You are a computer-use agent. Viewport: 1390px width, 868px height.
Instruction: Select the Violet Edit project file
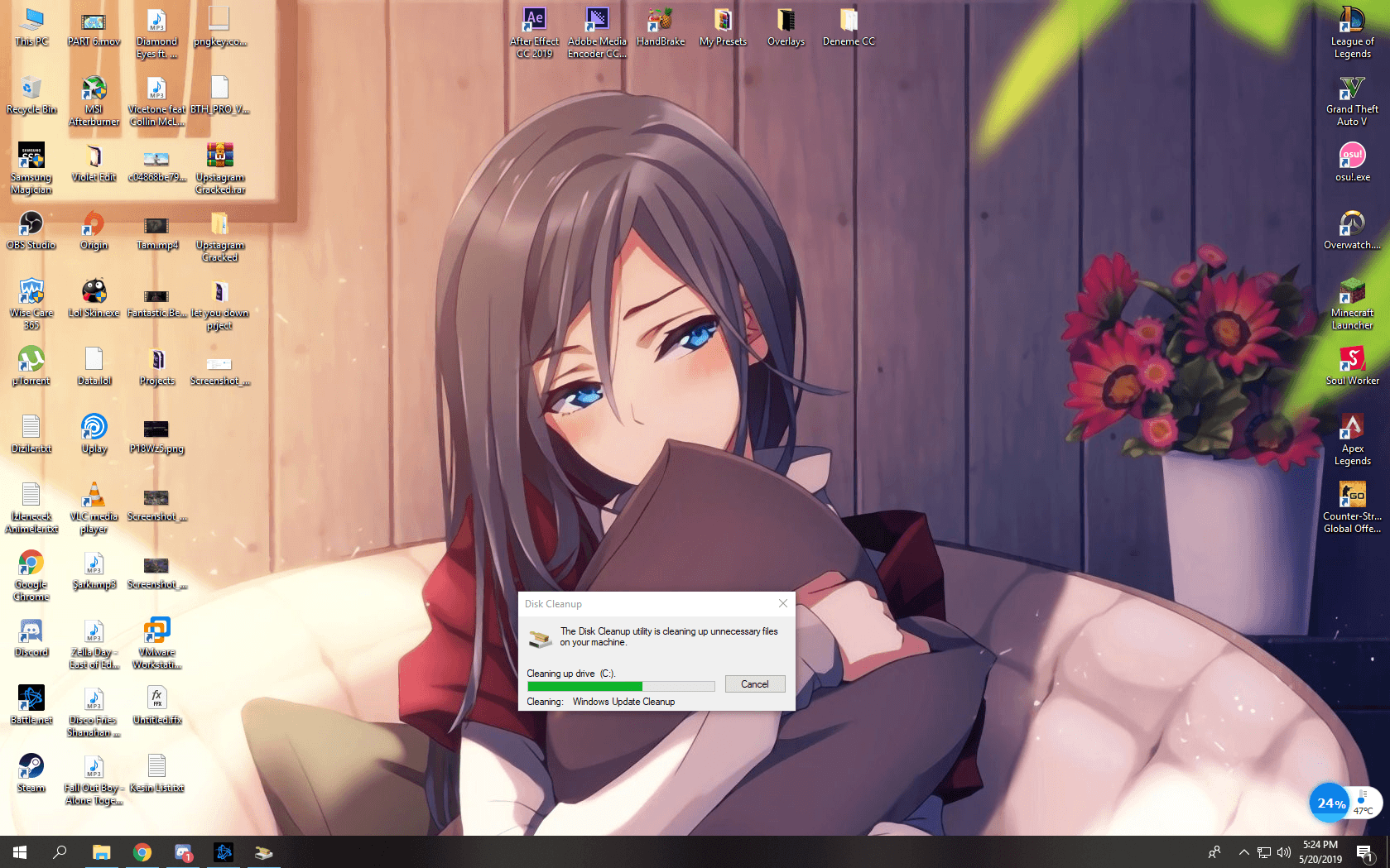coord(94,163)
